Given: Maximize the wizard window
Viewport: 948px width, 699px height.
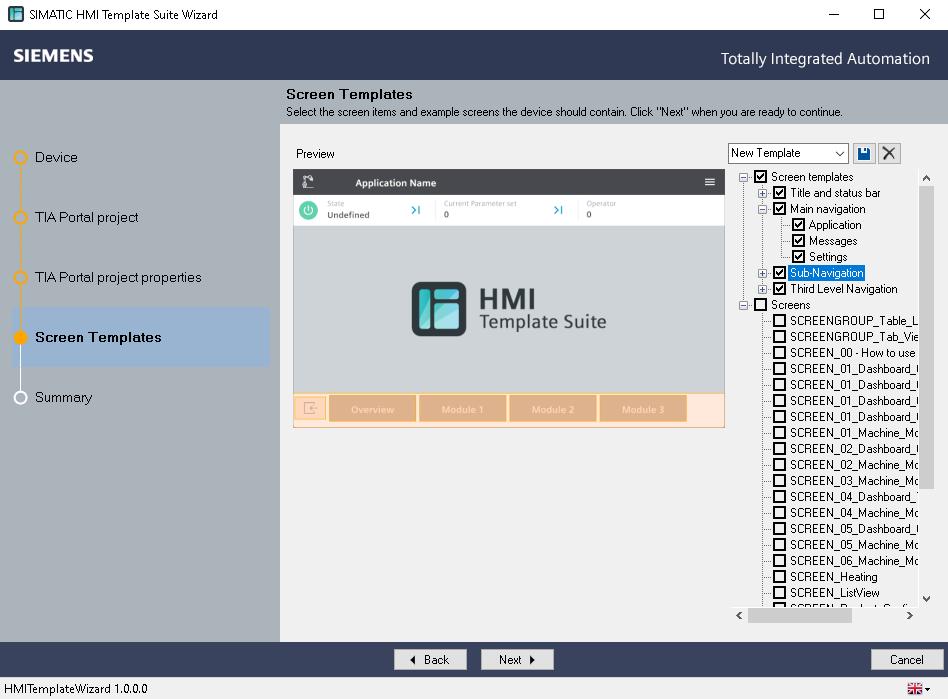Looking at the screenshot, I should tap(879, 14).
